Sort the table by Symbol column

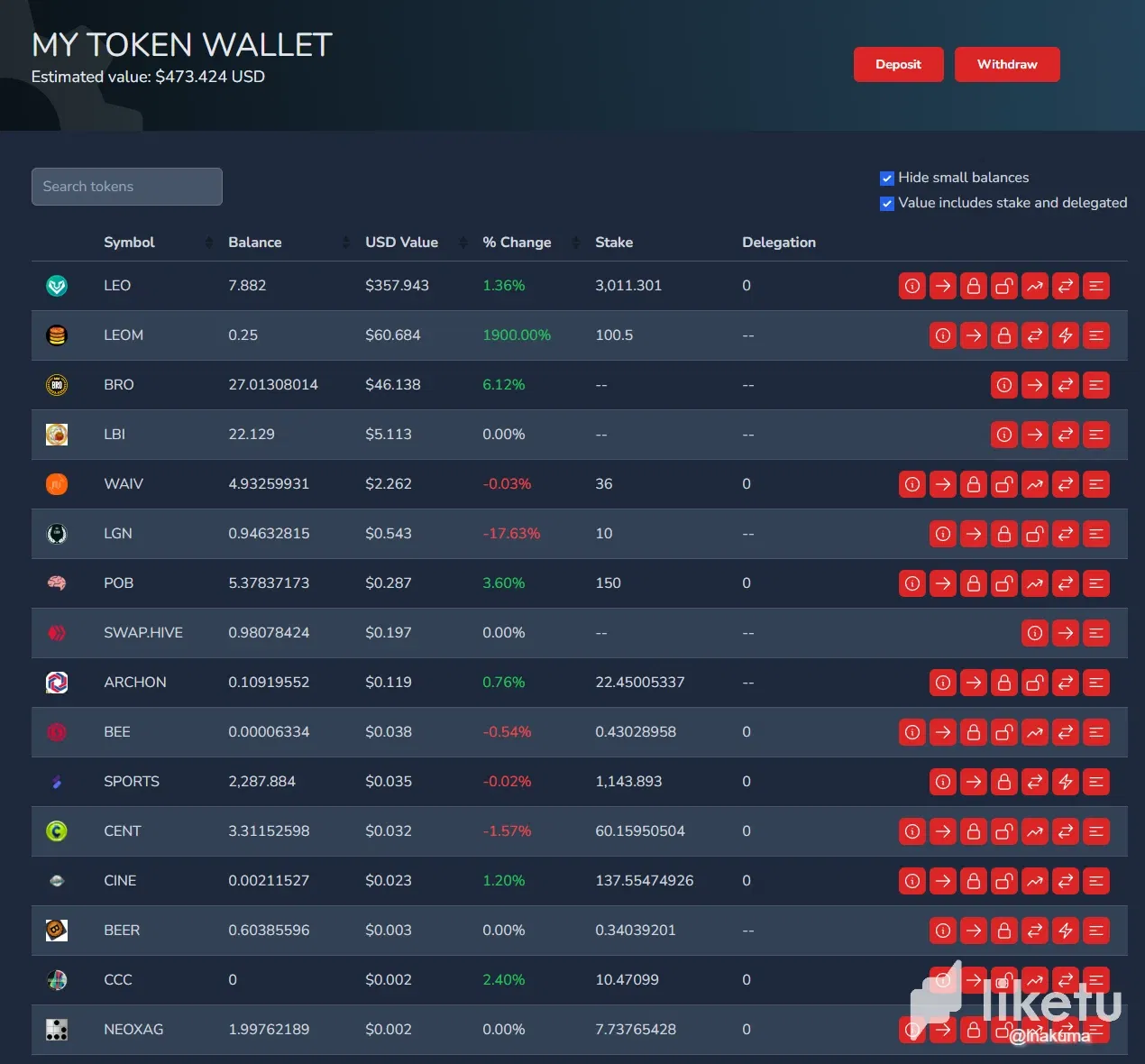[130, 243]
